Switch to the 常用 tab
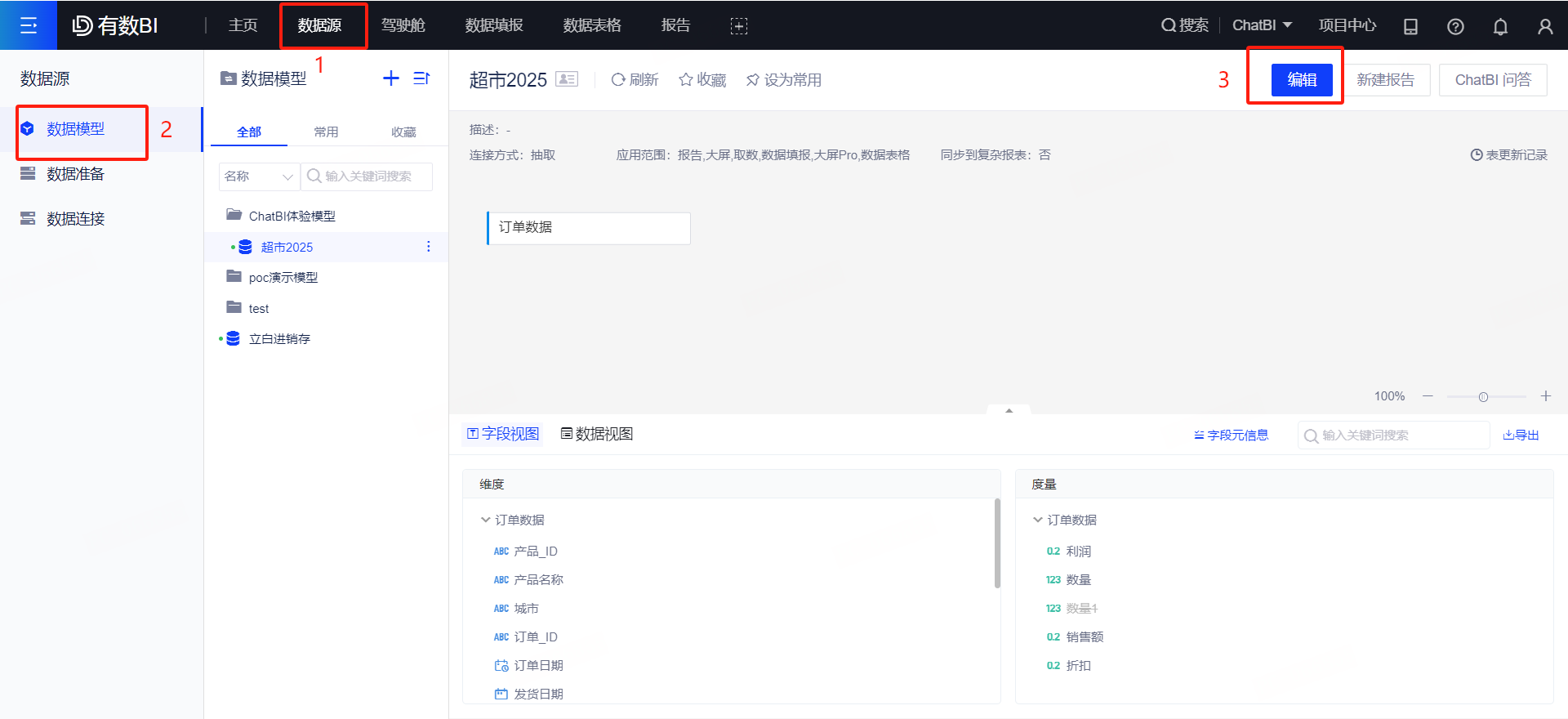 pos(326,132)
